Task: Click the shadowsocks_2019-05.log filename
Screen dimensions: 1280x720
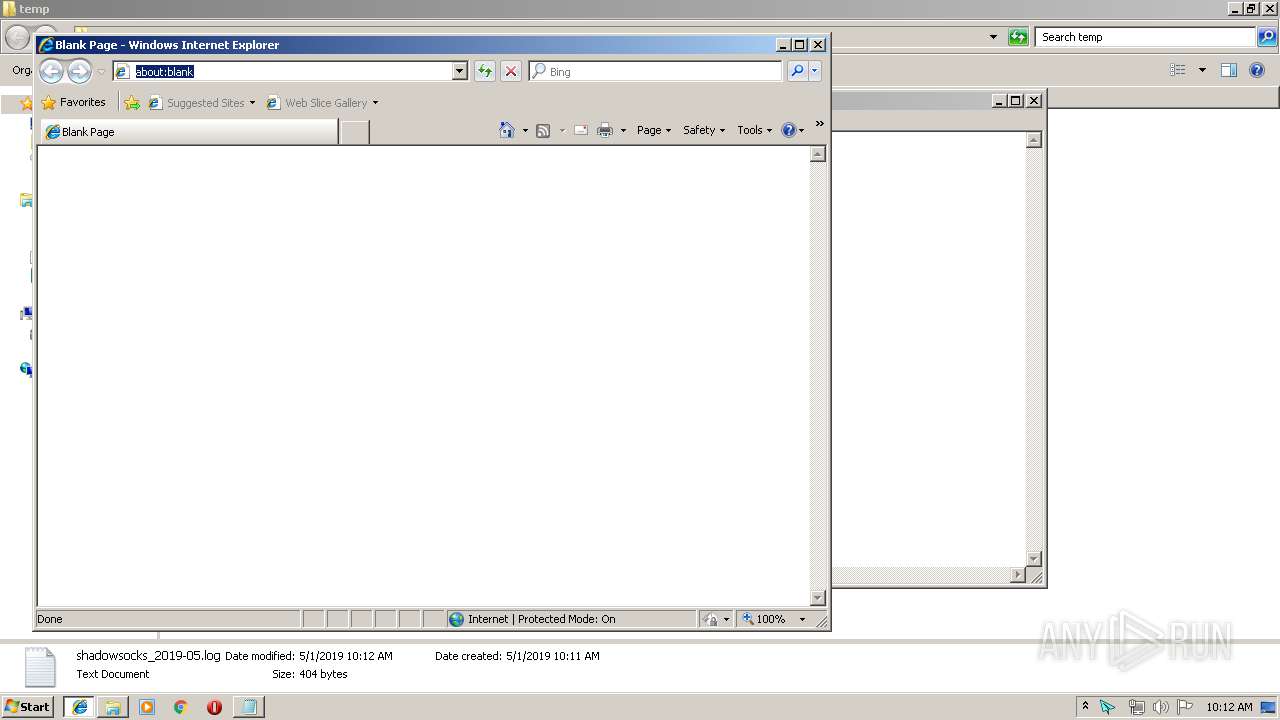Action: [x=148, y=656]
